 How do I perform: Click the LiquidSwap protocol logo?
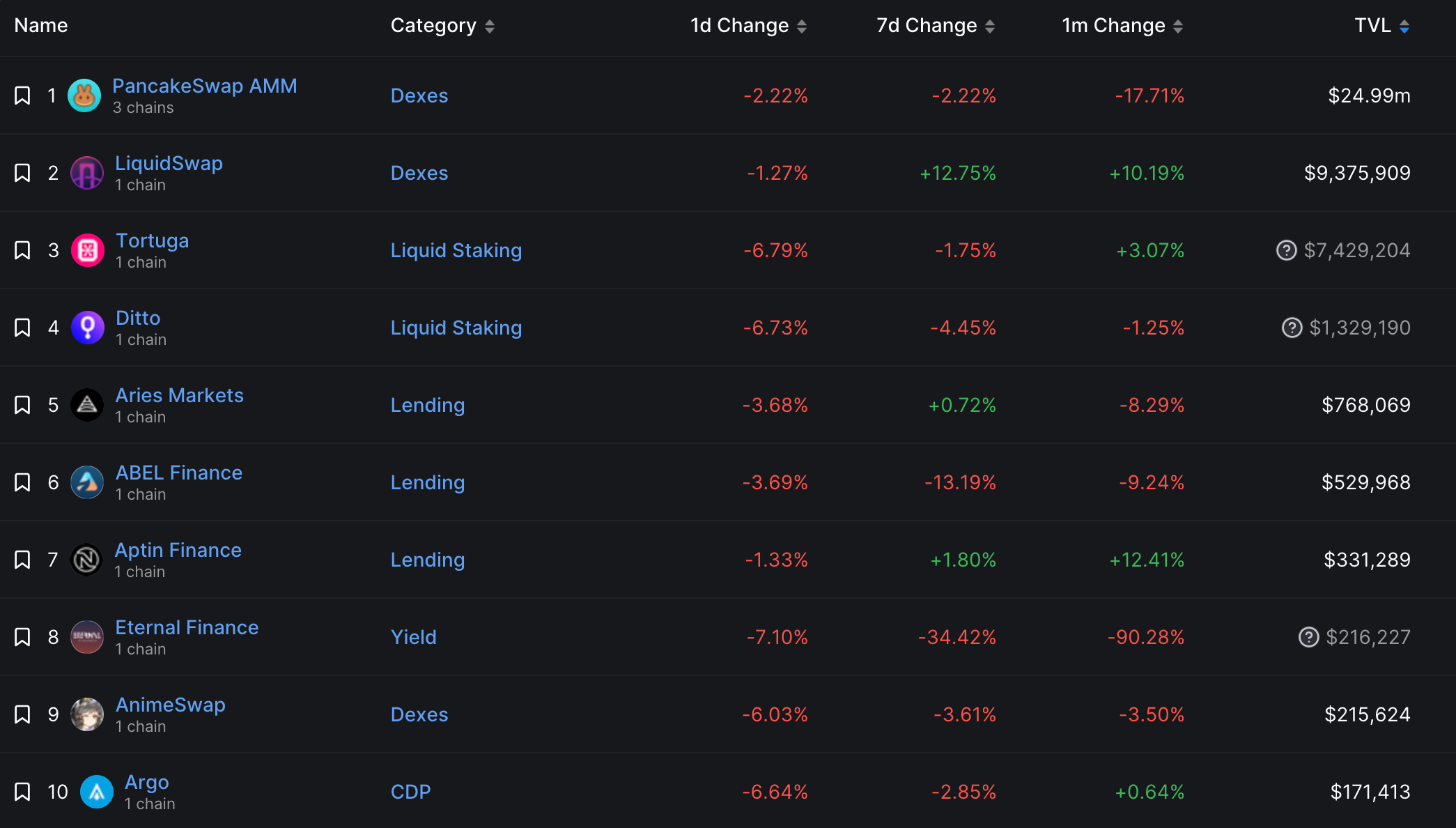(87, 173)
